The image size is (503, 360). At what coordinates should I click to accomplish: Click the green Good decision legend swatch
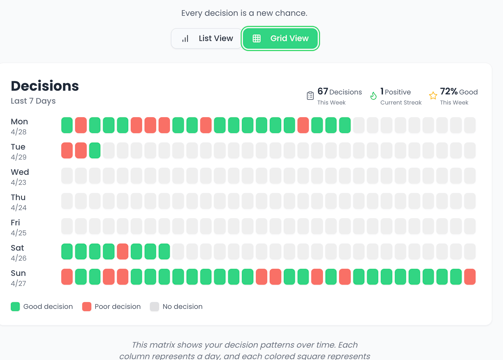[x=15, y=307]
